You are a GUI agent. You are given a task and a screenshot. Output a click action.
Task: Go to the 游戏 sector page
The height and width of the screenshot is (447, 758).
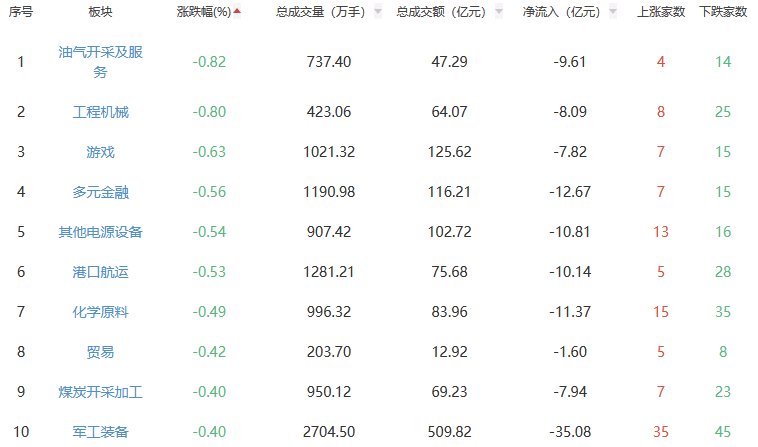(x=100, y=152)
